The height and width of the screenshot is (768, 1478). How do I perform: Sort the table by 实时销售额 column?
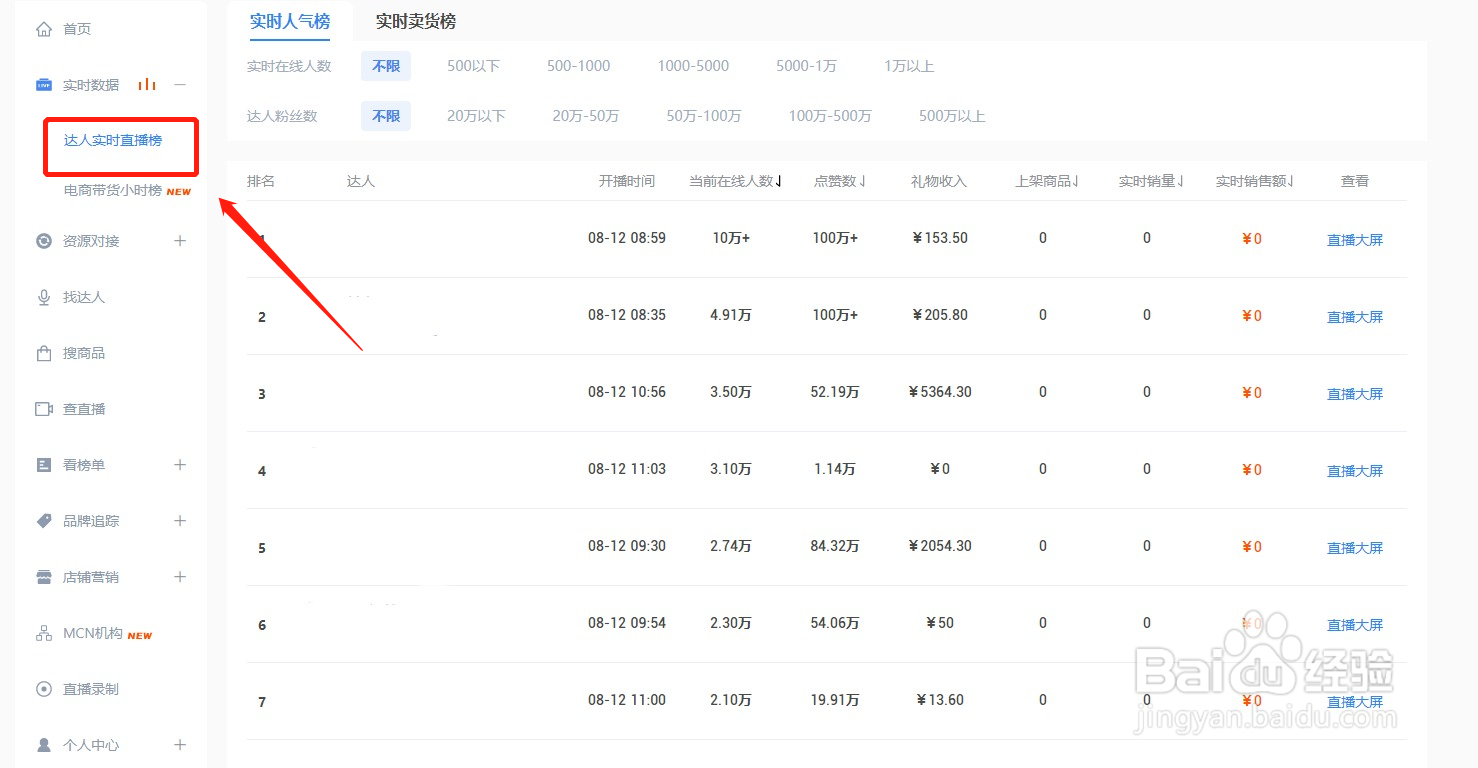[x=1254, y=181]
